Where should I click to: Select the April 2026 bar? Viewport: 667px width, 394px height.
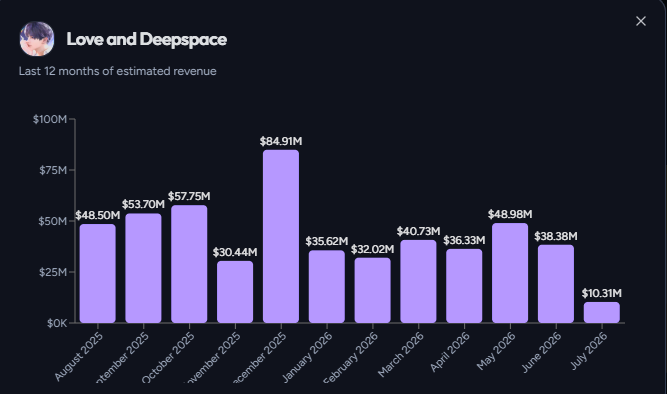coord(464,286)
